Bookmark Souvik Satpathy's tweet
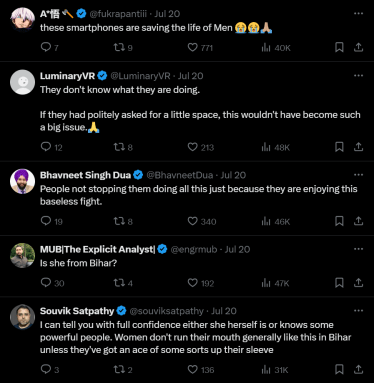Viewport: 374px width, 383px height. (339, 369)
